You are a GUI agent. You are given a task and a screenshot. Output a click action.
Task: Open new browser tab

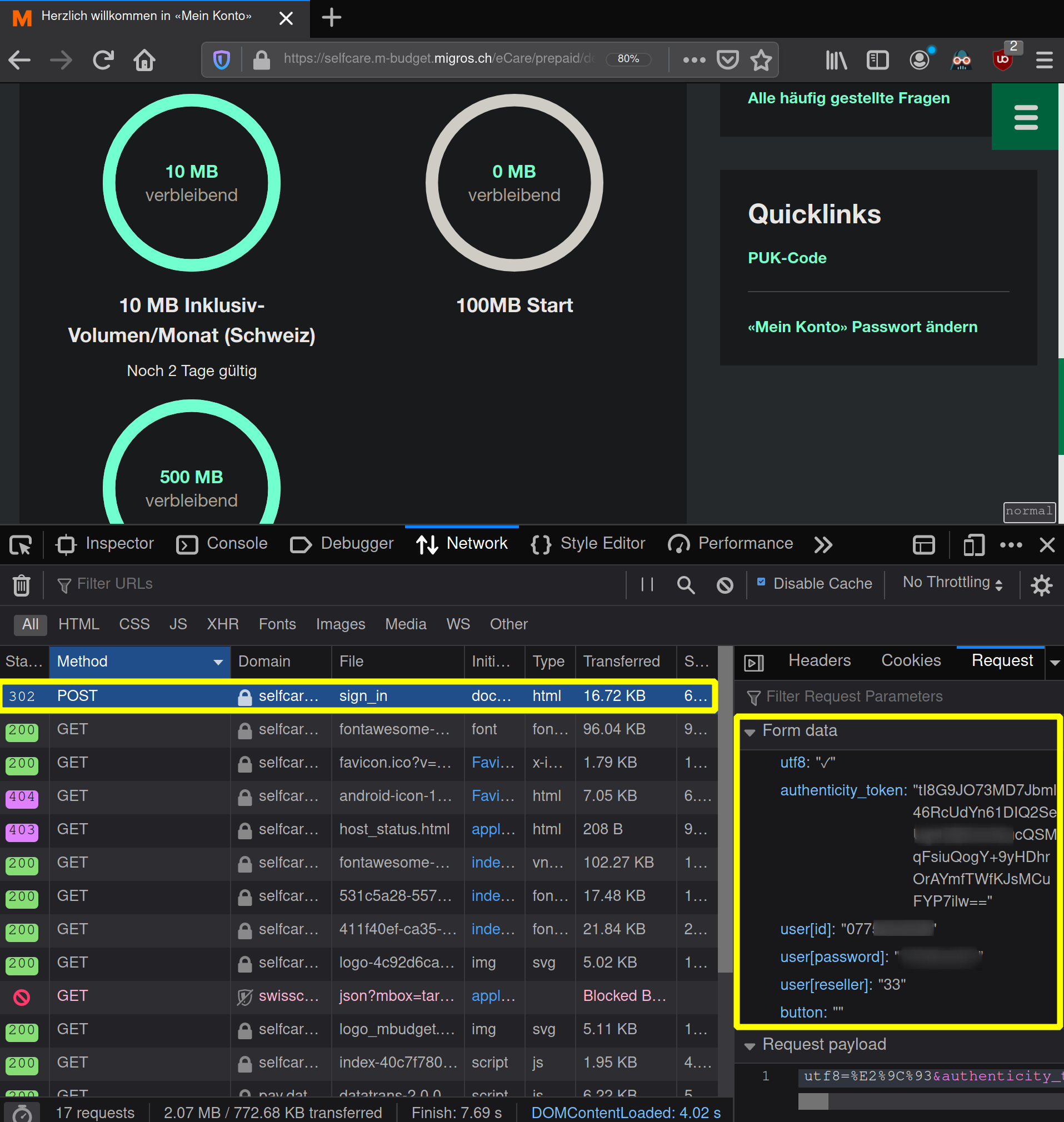[x=332, y=18]
